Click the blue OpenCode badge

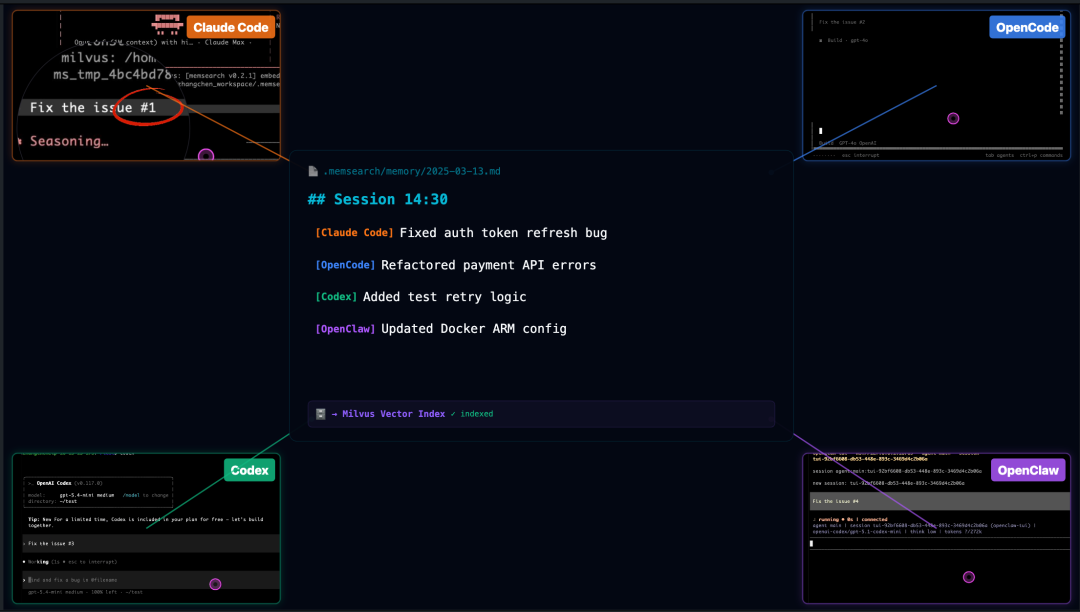1027,28
